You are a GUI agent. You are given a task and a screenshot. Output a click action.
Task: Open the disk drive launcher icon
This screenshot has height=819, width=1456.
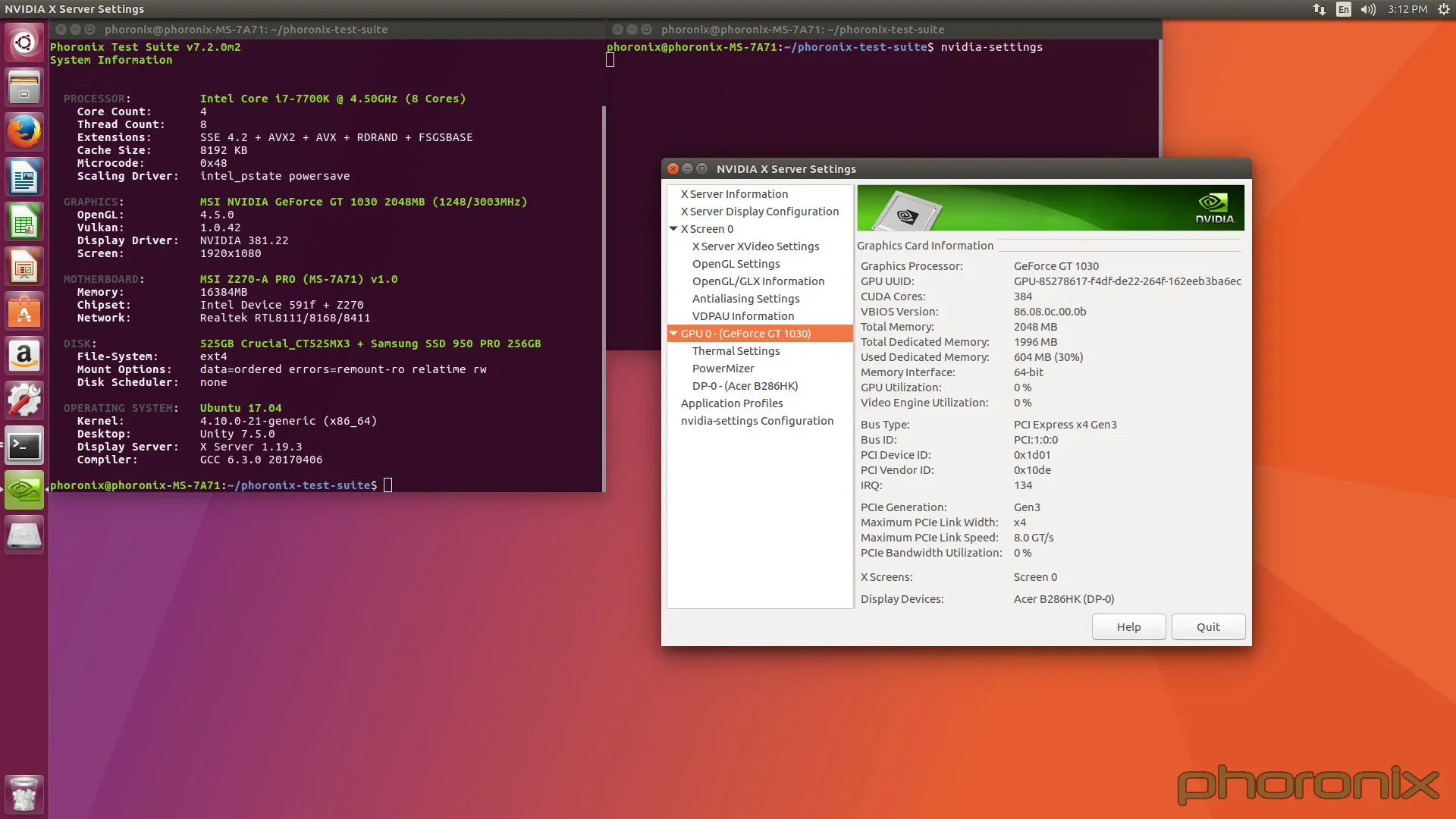[x=24, y=535]
